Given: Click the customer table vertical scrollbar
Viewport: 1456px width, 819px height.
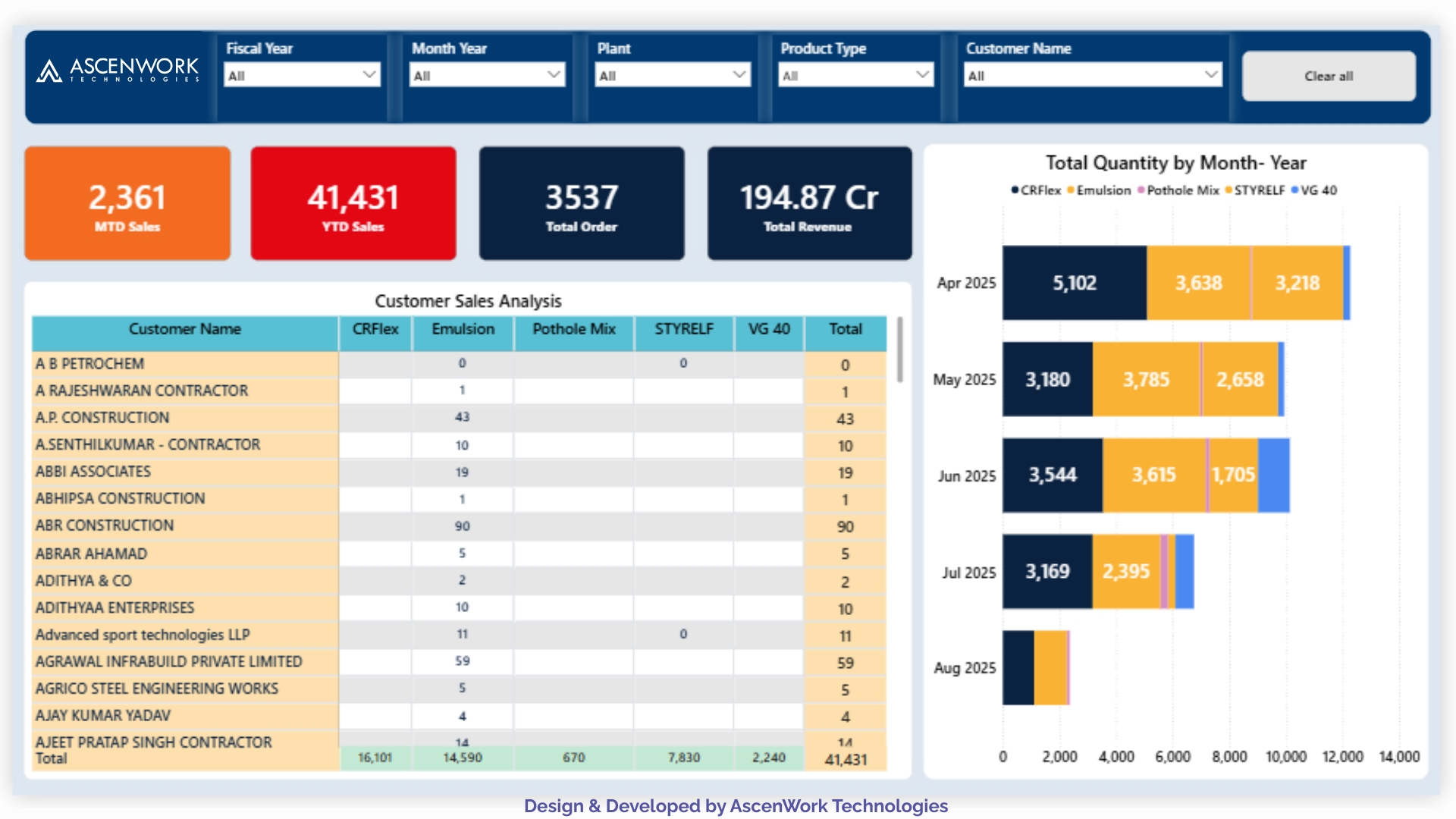Looking at the screenshot, I should pyautogui.click(x=899, y=350).
